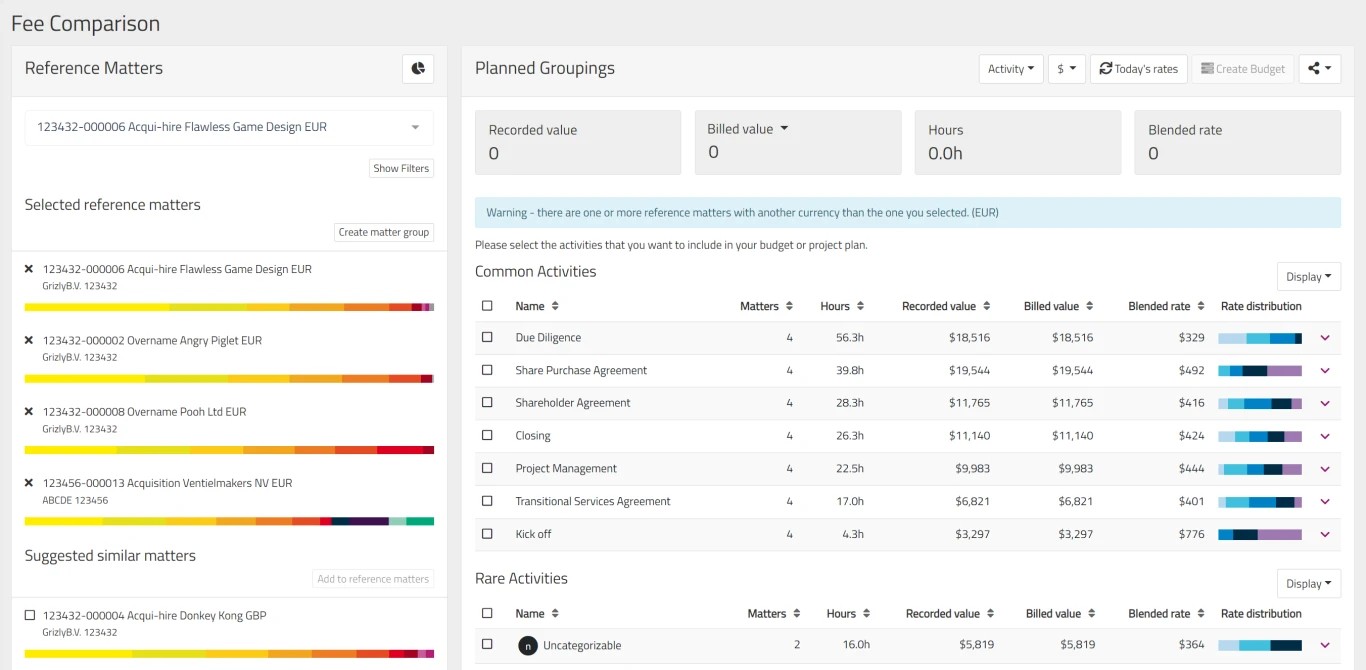Click Today's rates refresh button
The width and height of the screenshot is (1366, 670).
[1138, 69]
